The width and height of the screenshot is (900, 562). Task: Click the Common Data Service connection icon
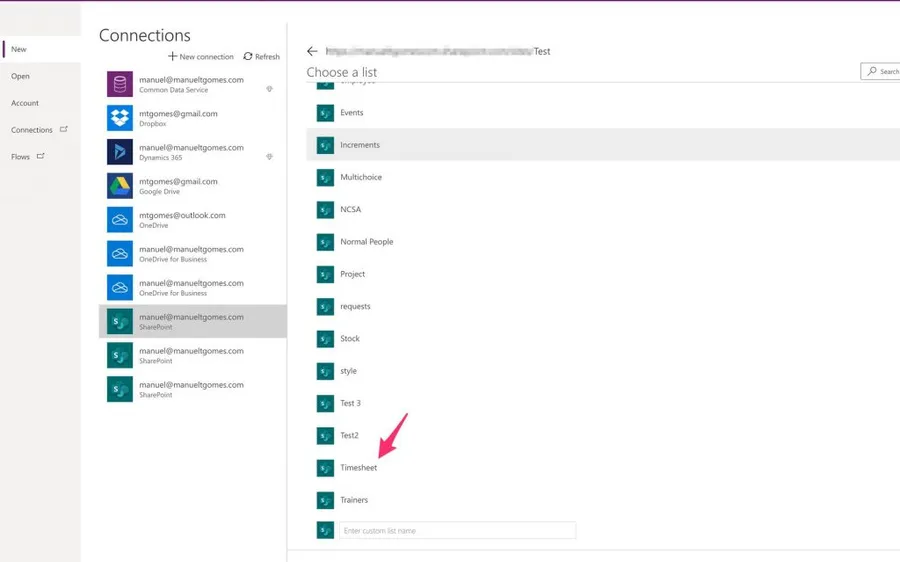click(120, 84)
